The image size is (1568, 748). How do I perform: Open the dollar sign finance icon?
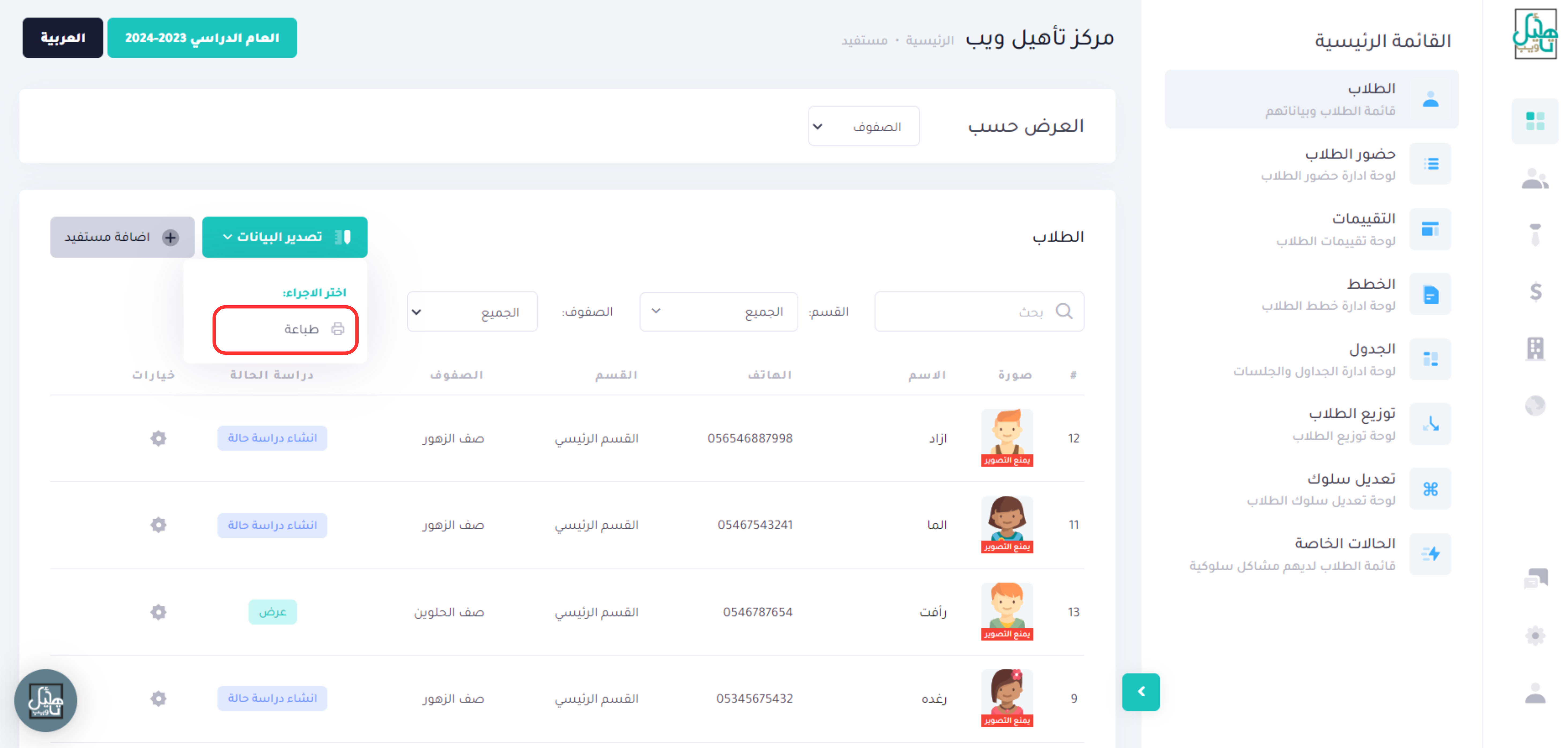(1535, 292)
